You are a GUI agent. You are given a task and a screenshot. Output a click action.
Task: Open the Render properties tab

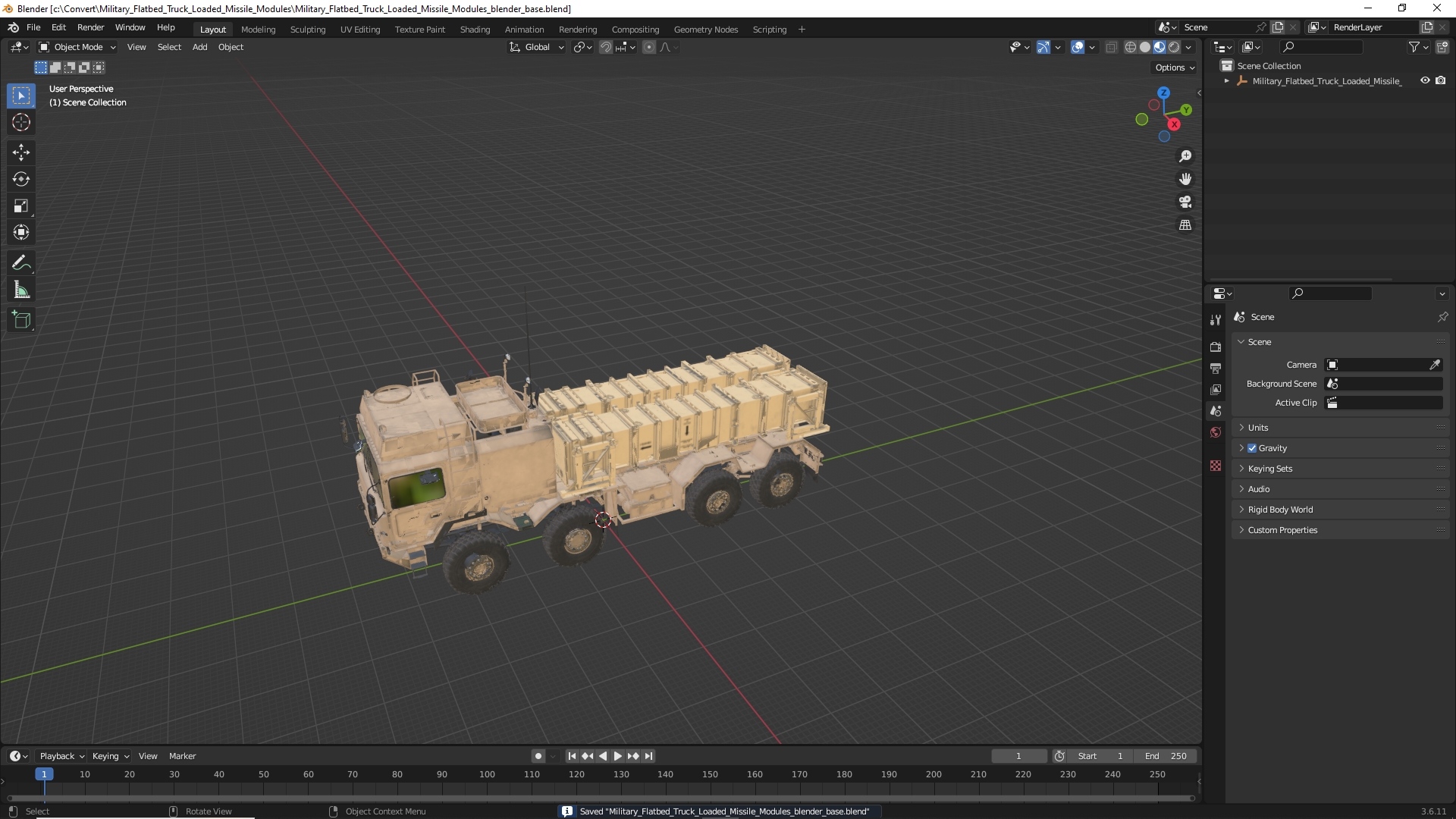[x=1216, y=347]
